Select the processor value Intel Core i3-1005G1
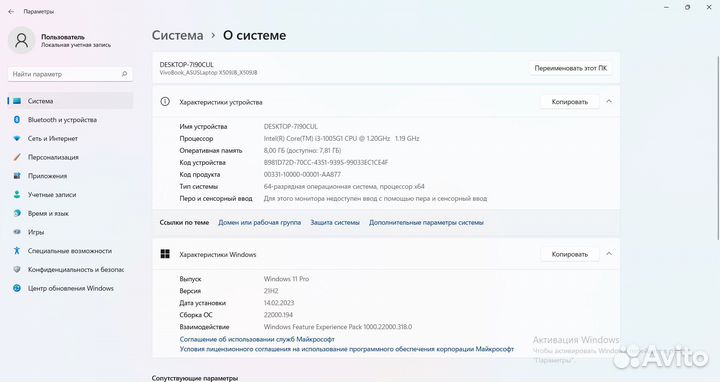720x382 pixels. [341, 139]
